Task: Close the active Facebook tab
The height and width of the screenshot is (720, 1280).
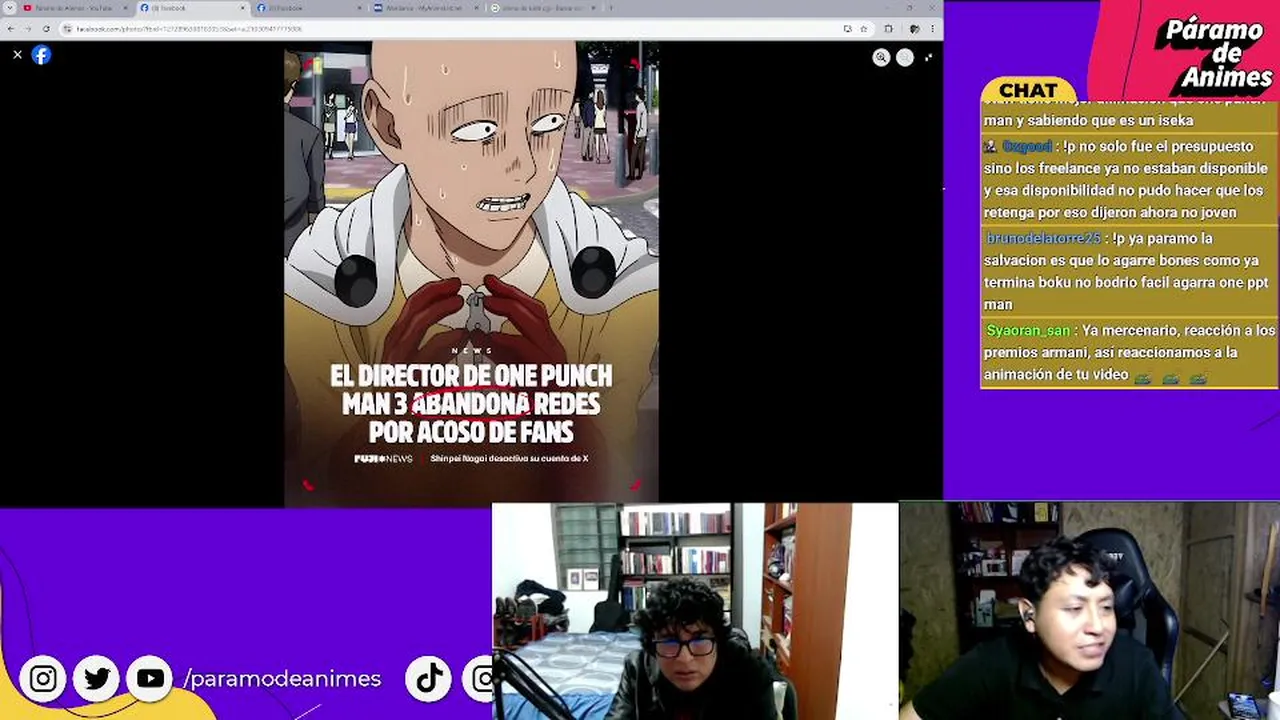Action: pyautogui.click(x=243, y=8)
